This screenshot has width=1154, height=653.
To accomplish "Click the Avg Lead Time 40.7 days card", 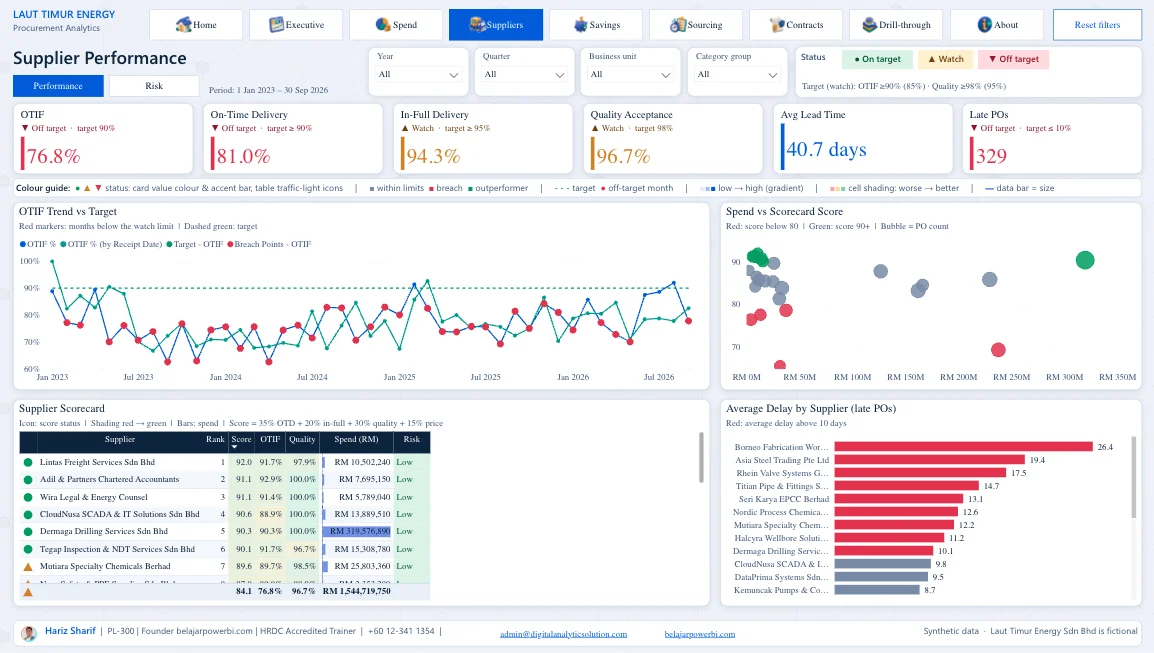I will click(863, 138).
